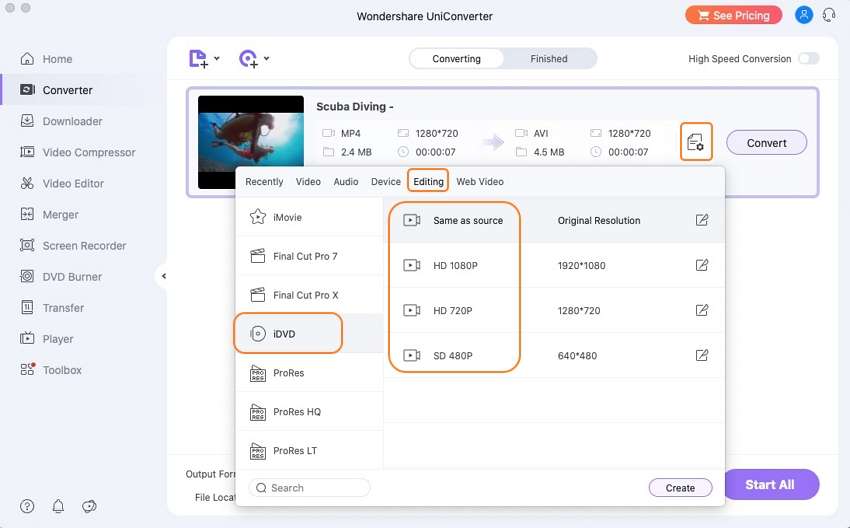Open the Video format tab
Image resolution: width=850 pixels, height=528 pixels.
tap(308, 182)
